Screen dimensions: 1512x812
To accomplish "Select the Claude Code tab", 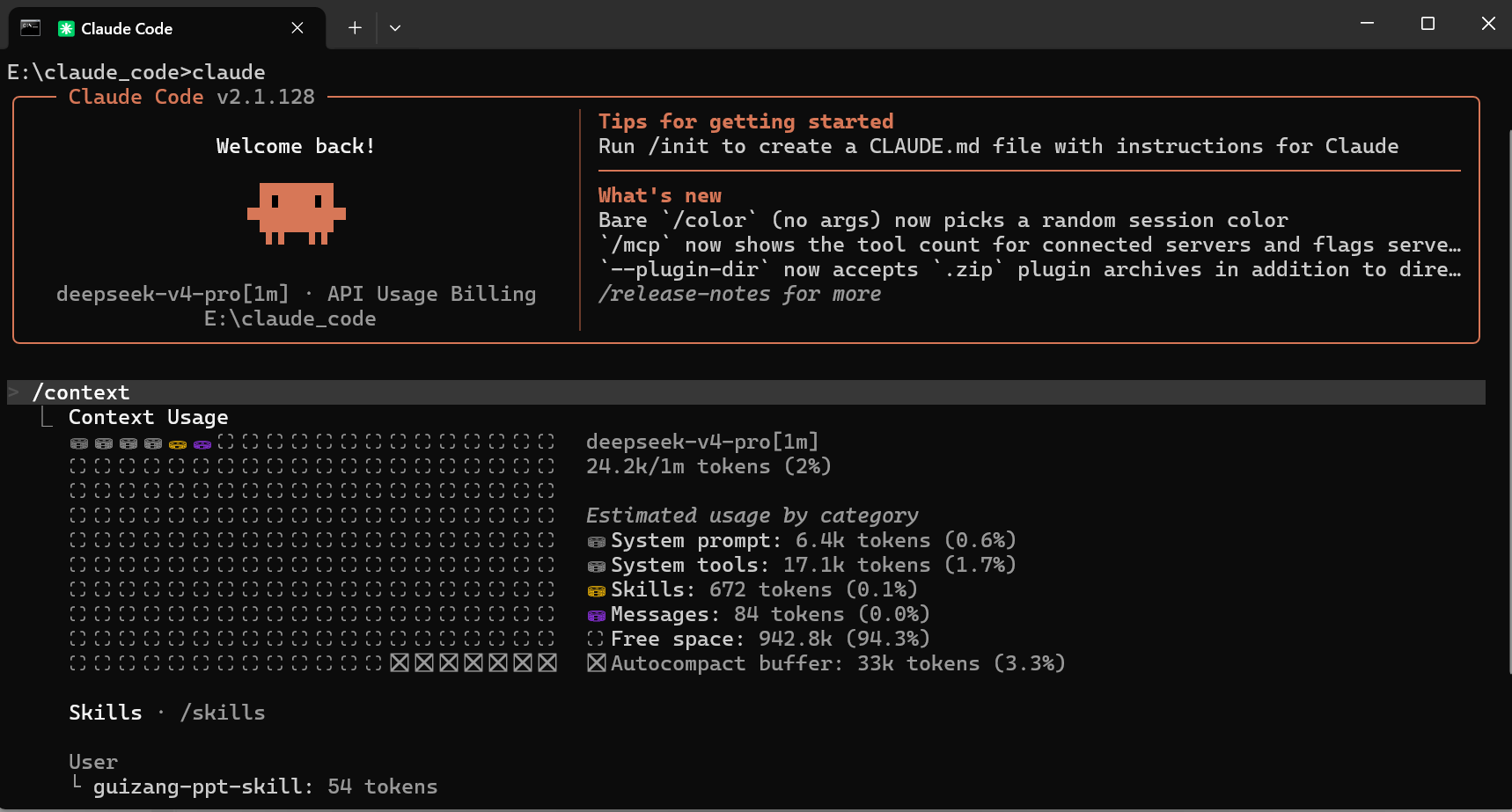I will 166,28.
